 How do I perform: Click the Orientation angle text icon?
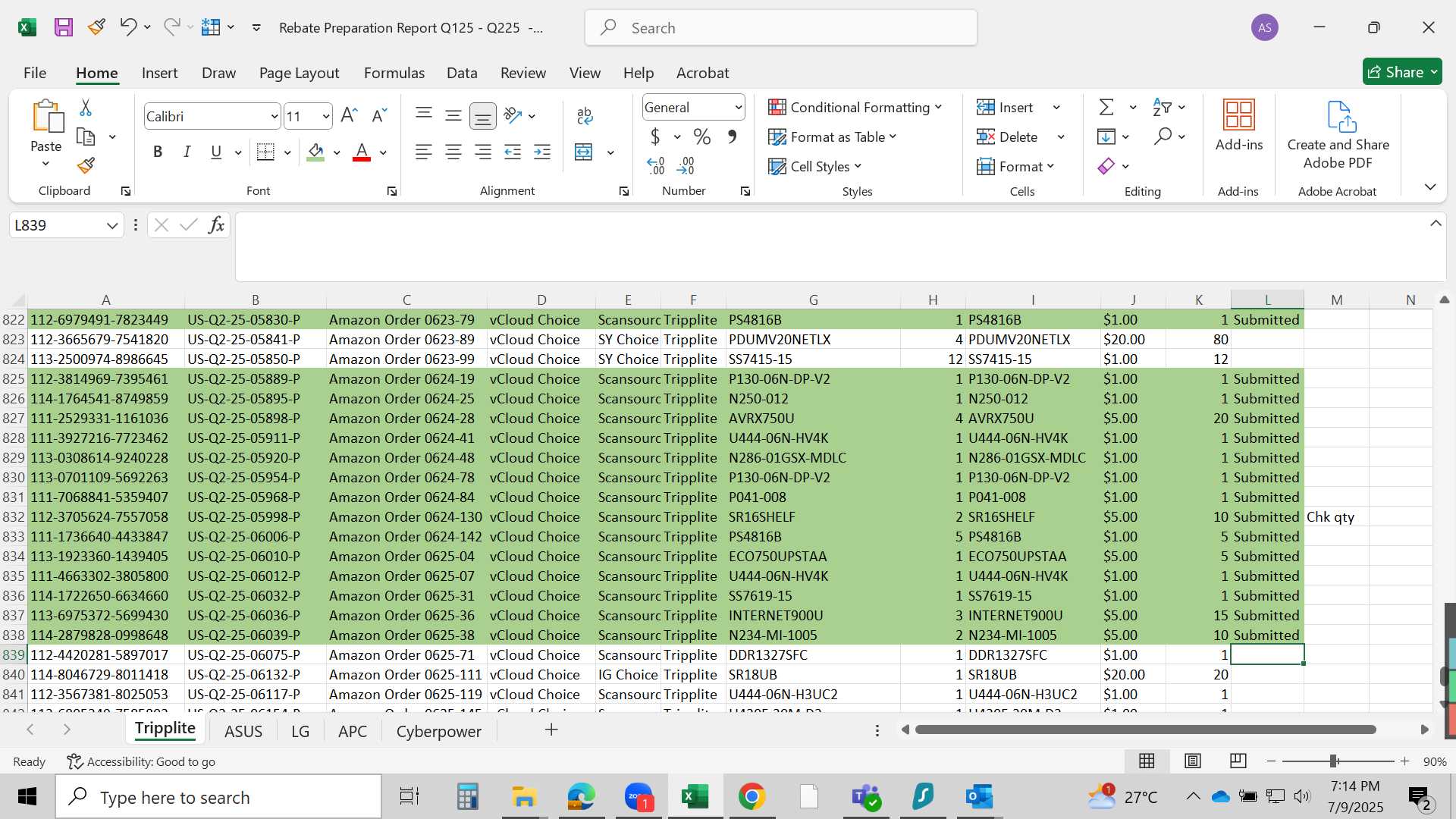(x=513, y=116)
